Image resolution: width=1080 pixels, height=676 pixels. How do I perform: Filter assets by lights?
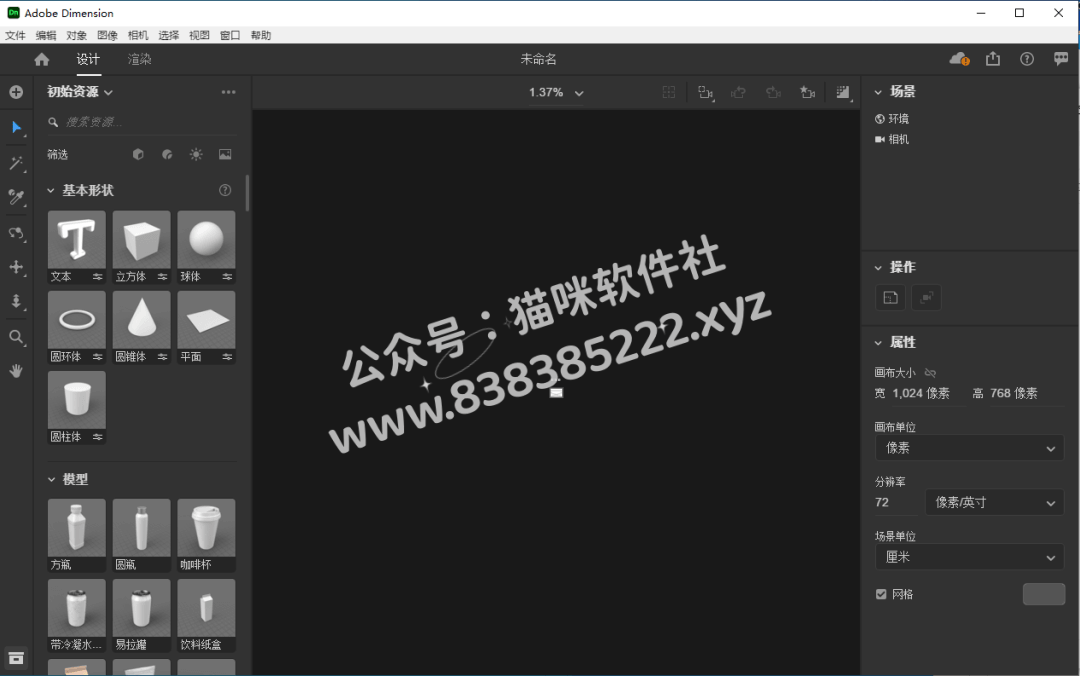point(196,154)
